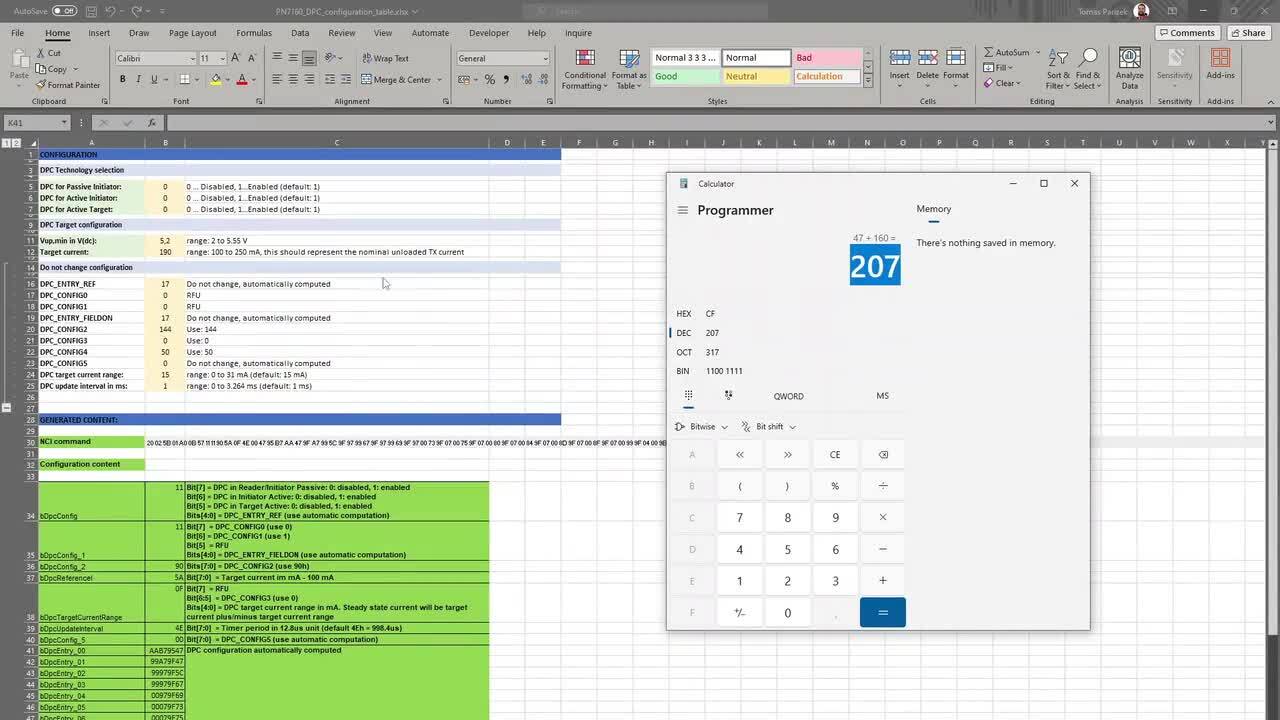Click the Analyze Data icon
Image resolution: width=1280 pixels, height=720 pixels.
pyautogui.click(x=1129, y=68)
